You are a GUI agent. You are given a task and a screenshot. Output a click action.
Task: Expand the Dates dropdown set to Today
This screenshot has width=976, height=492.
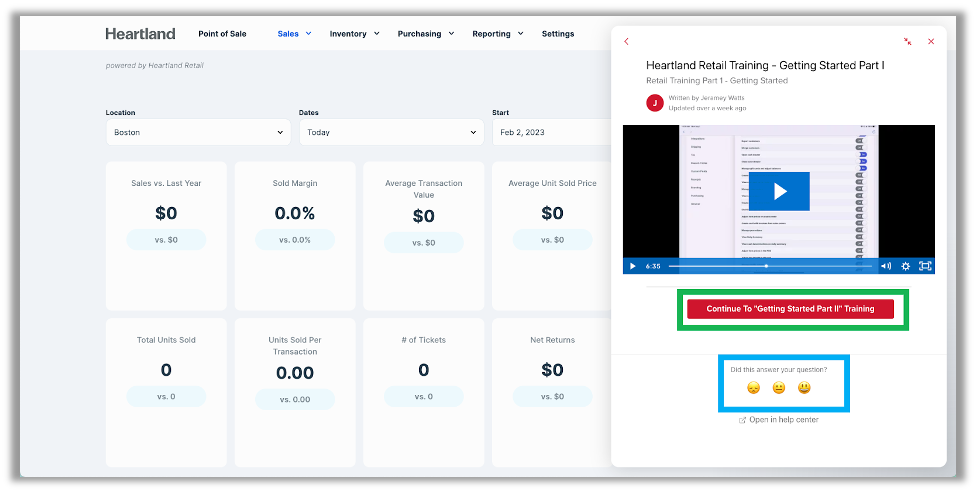(x=391, y=132)
